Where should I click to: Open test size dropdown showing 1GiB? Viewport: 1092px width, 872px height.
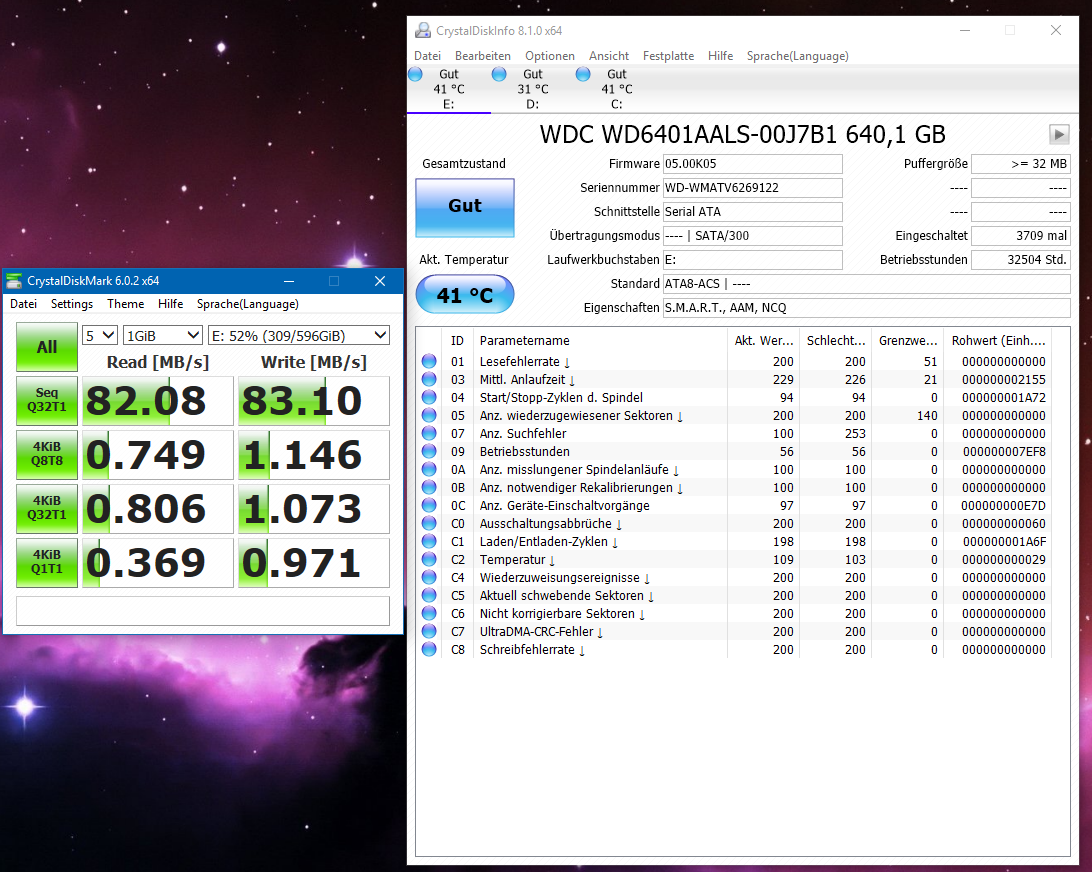click(162, 336)
